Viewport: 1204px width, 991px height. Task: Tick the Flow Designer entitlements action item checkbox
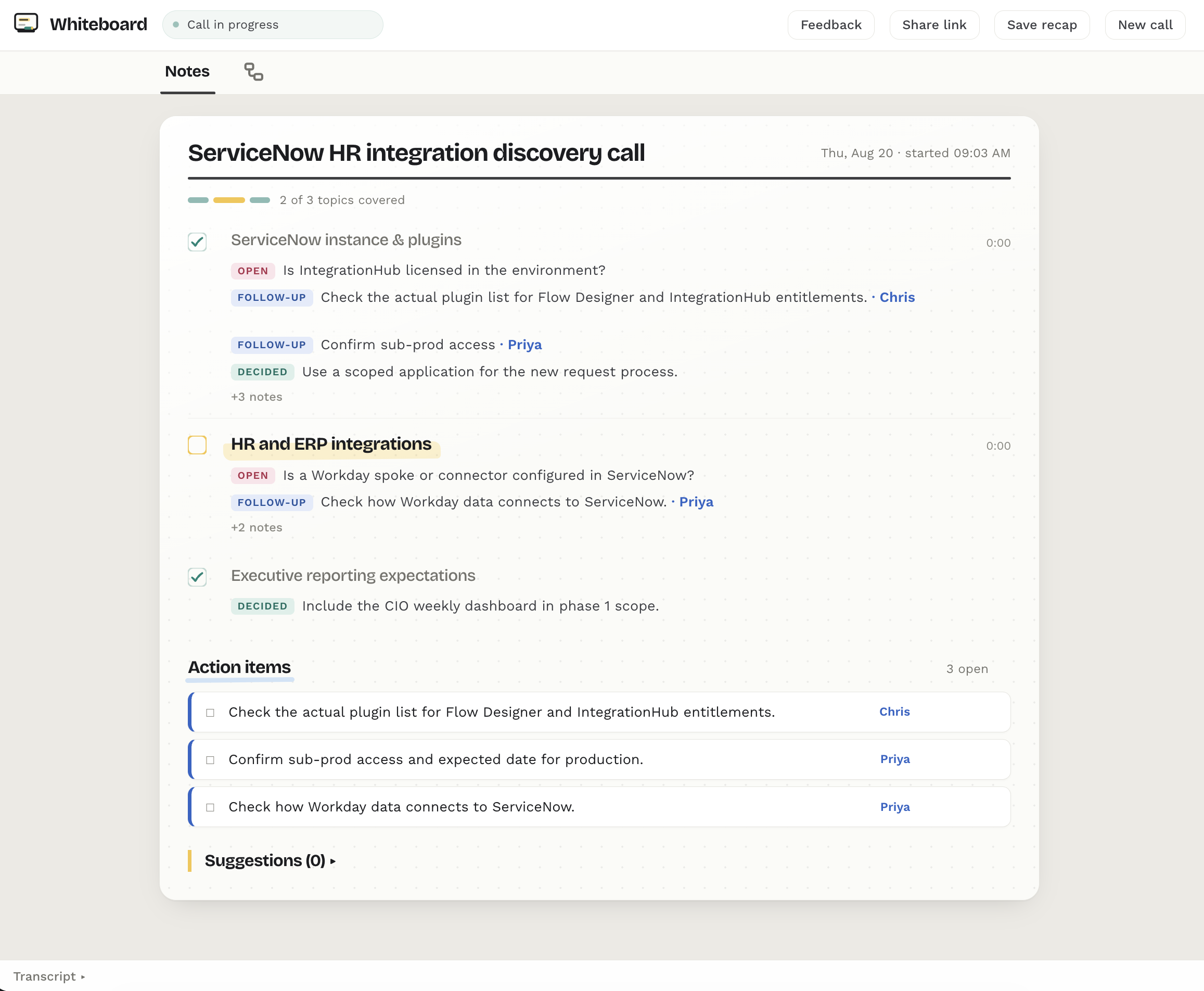click(x=210, y=713)
